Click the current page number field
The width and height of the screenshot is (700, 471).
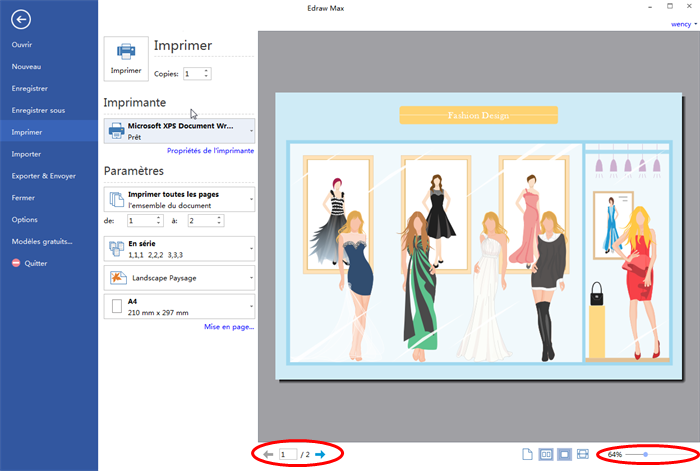pos(288,455)
